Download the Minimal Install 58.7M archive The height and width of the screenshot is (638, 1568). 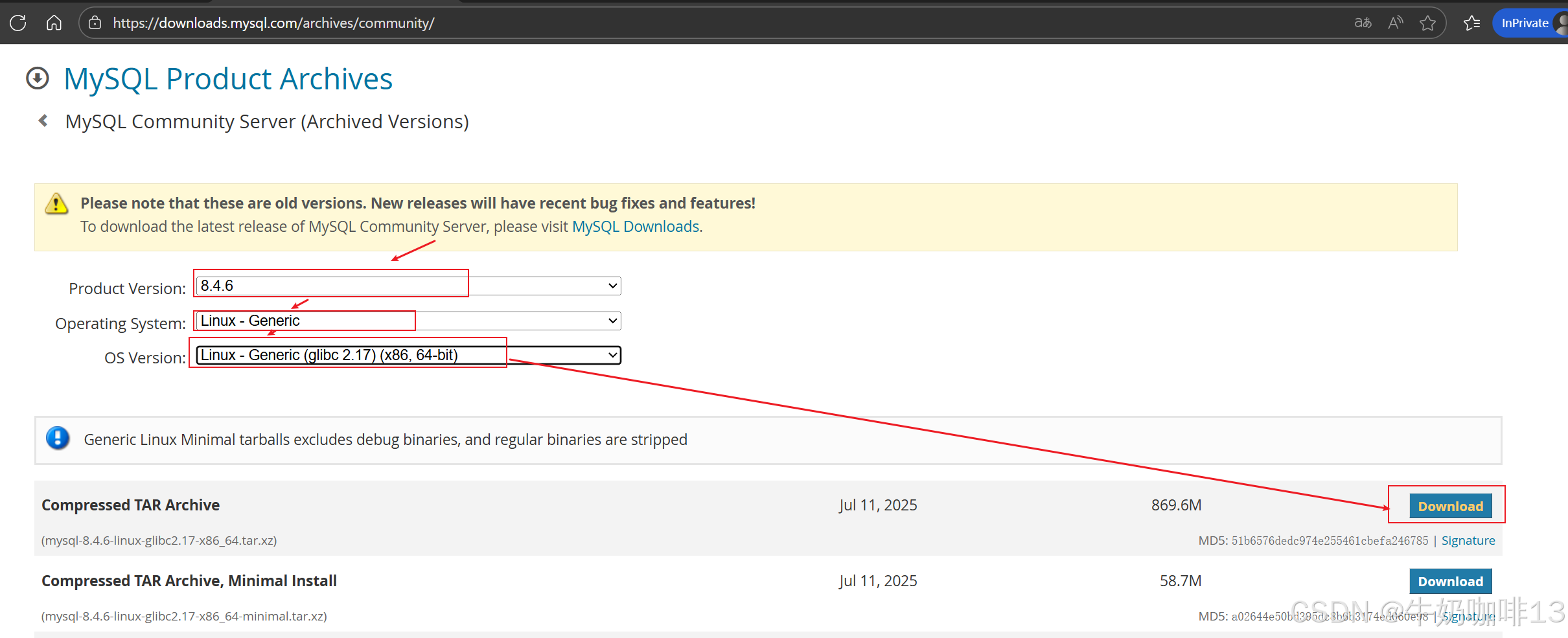click(1450, 581)
